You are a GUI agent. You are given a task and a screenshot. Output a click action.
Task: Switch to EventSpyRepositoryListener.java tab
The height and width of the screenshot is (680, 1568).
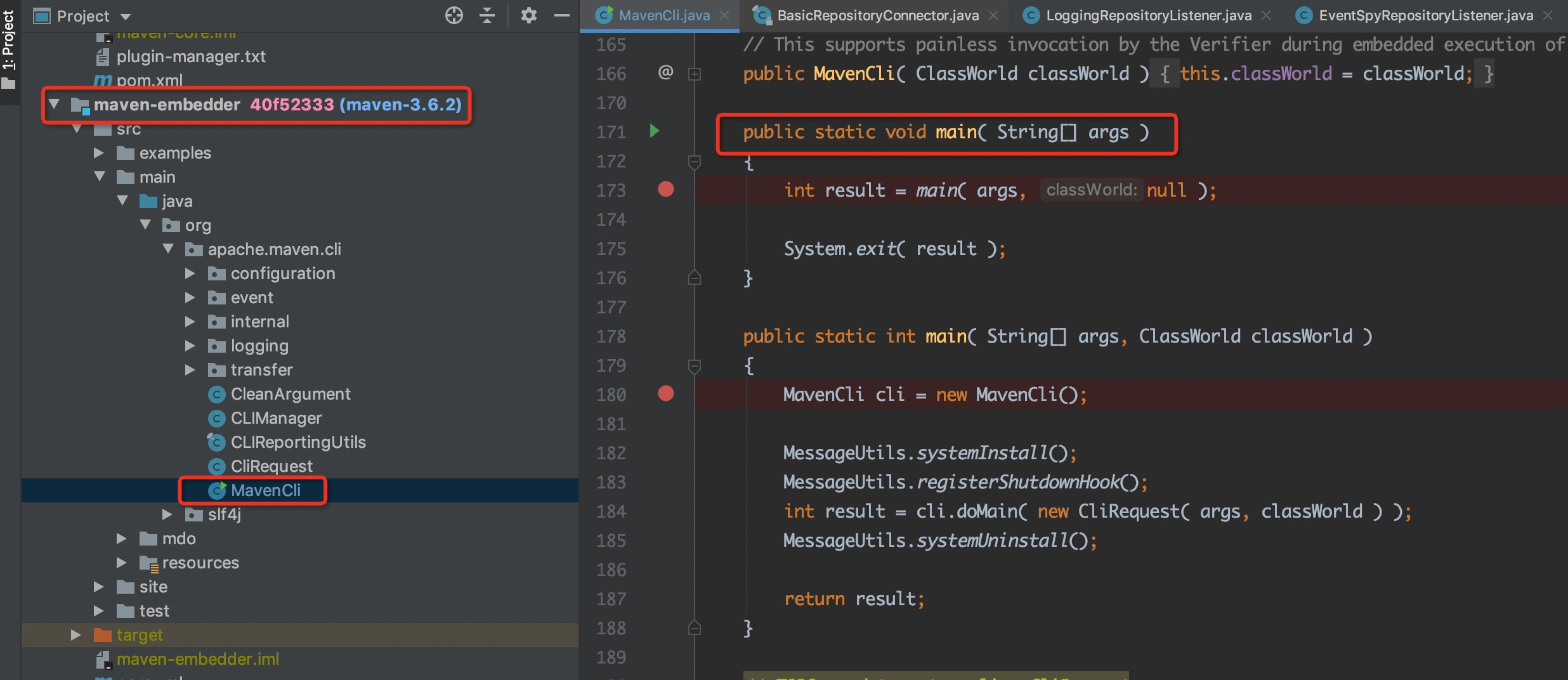point(1426,15)
